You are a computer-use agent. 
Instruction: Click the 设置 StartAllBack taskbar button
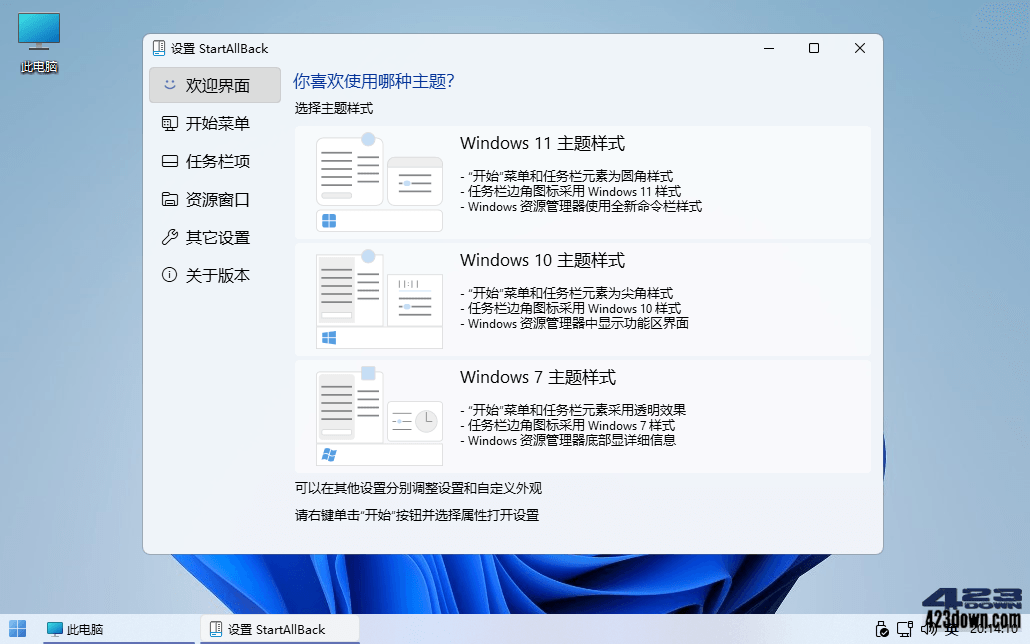[x=278, y=629]
